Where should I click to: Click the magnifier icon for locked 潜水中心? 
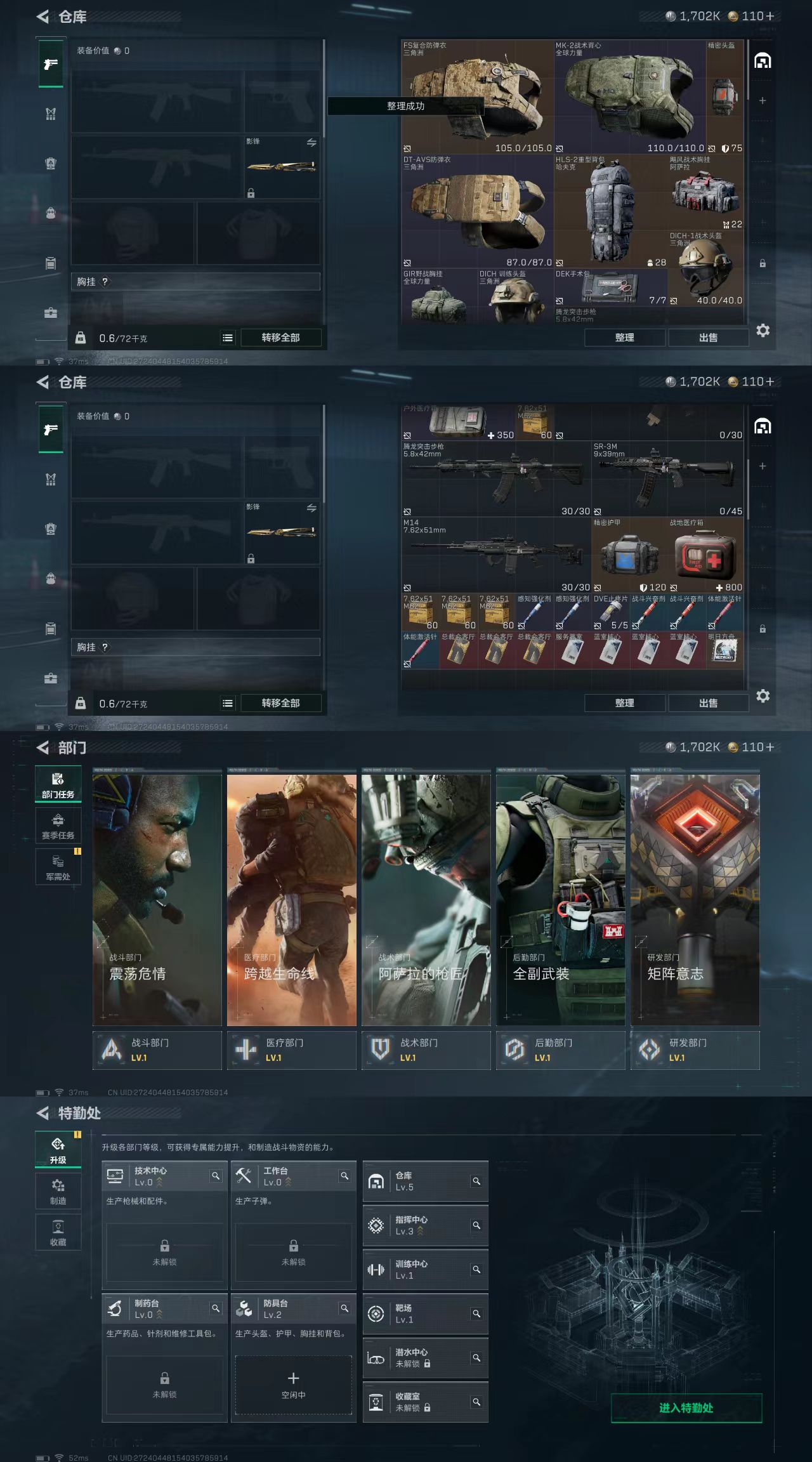pyautogui.click(x=476, y=1358)
